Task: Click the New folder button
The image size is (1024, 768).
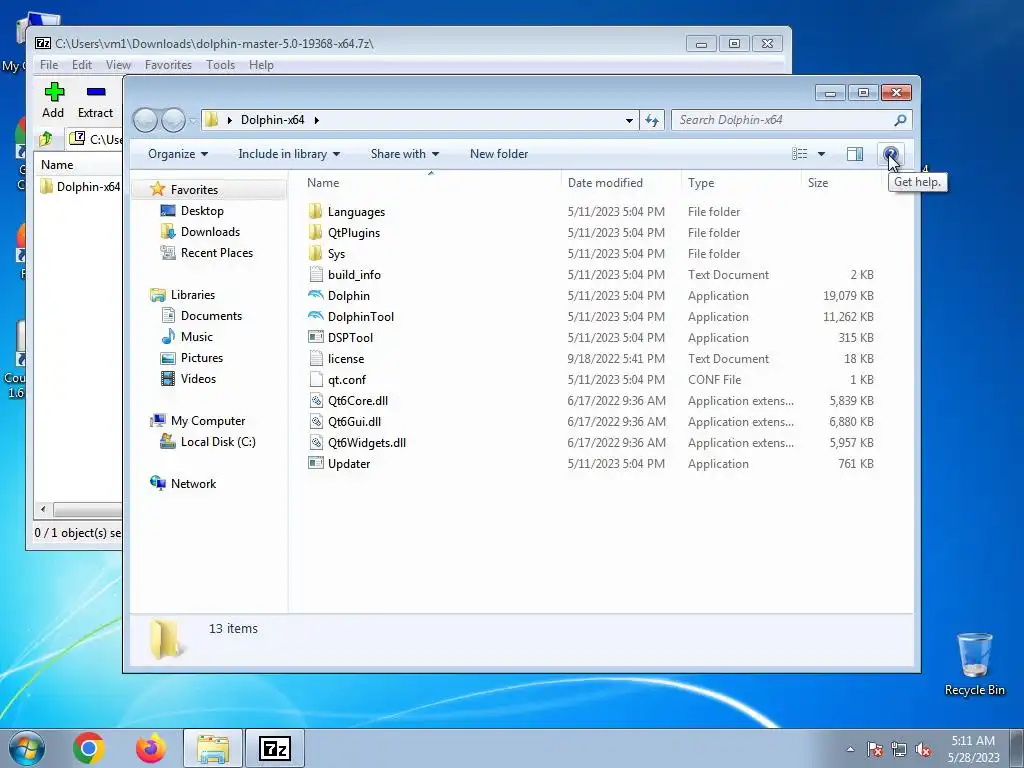Action: click(x=499, y=154)
